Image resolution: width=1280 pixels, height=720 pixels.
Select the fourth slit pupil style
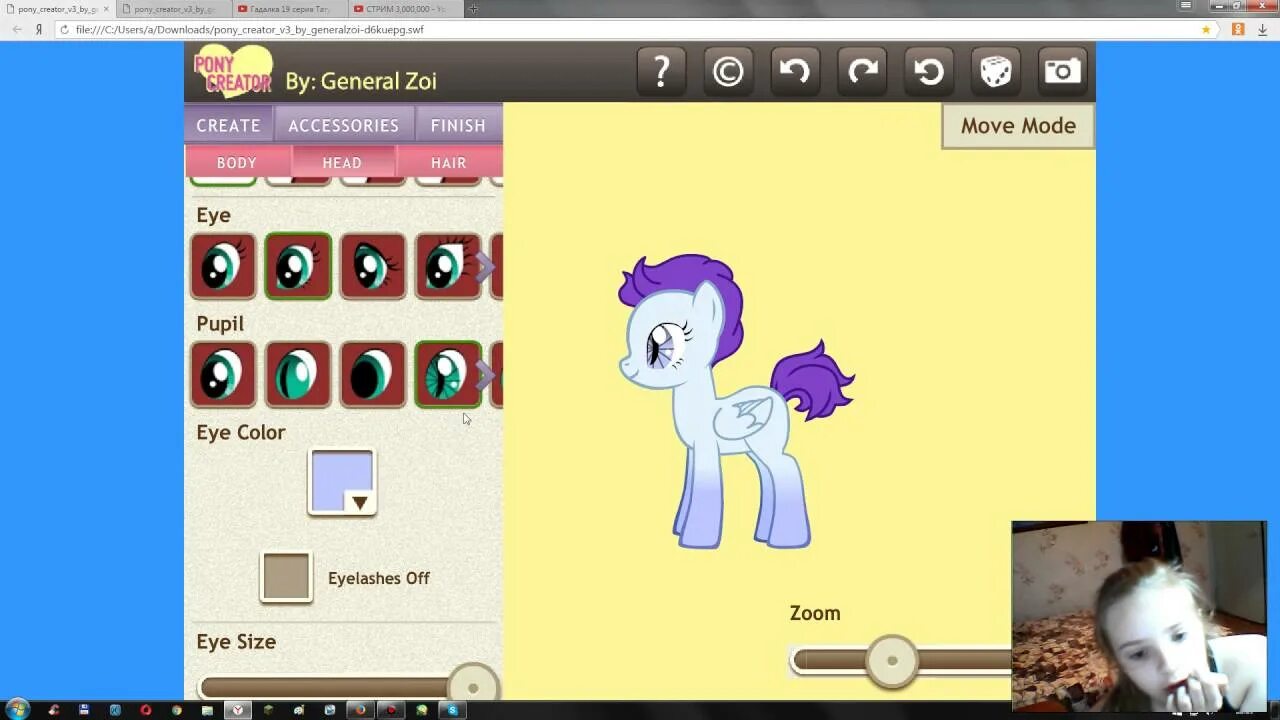[448, 375]
